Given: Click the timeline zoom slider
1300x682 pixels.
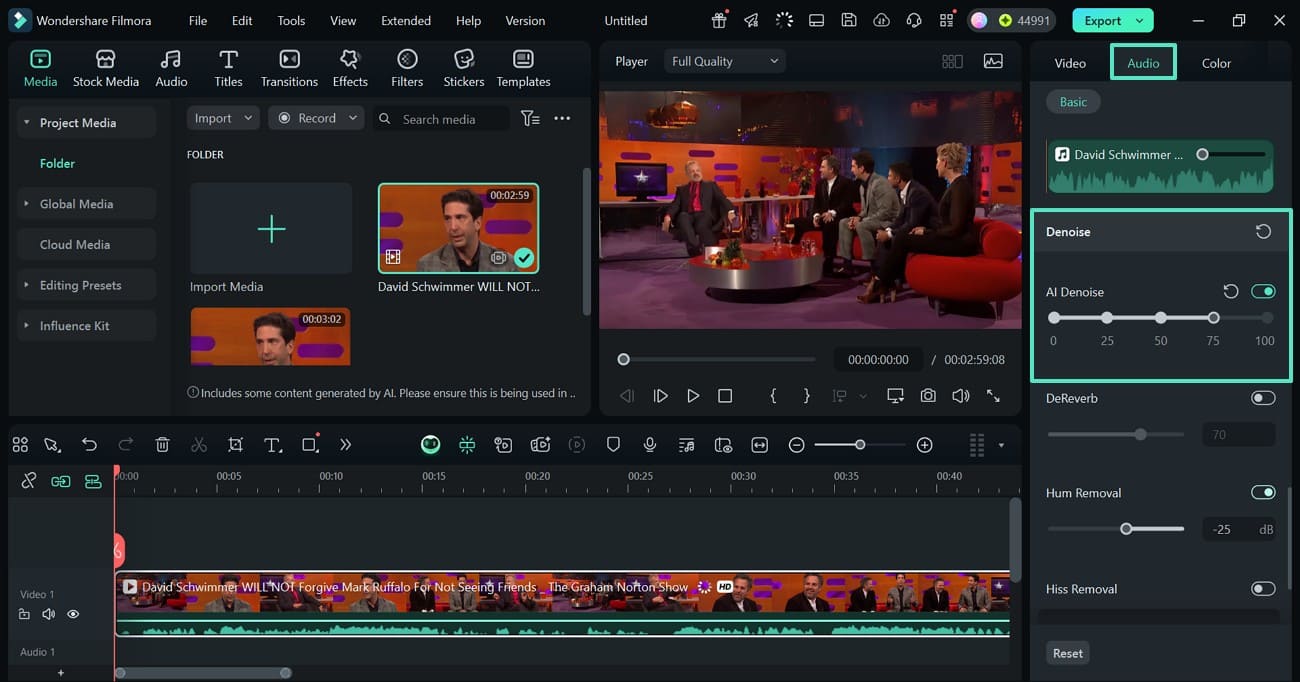Looking at the screenshot, I should [x=860, y=445].
